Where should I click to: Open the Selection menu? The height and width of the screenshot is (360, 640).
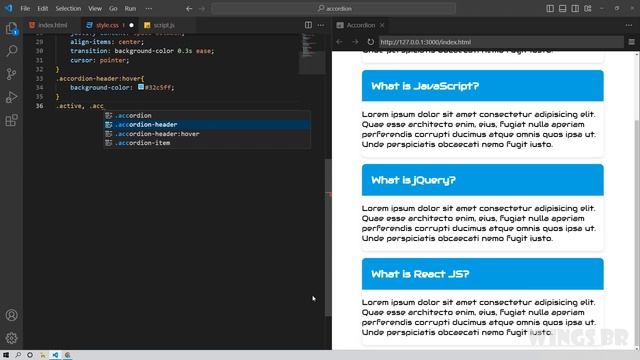(68, 8)
